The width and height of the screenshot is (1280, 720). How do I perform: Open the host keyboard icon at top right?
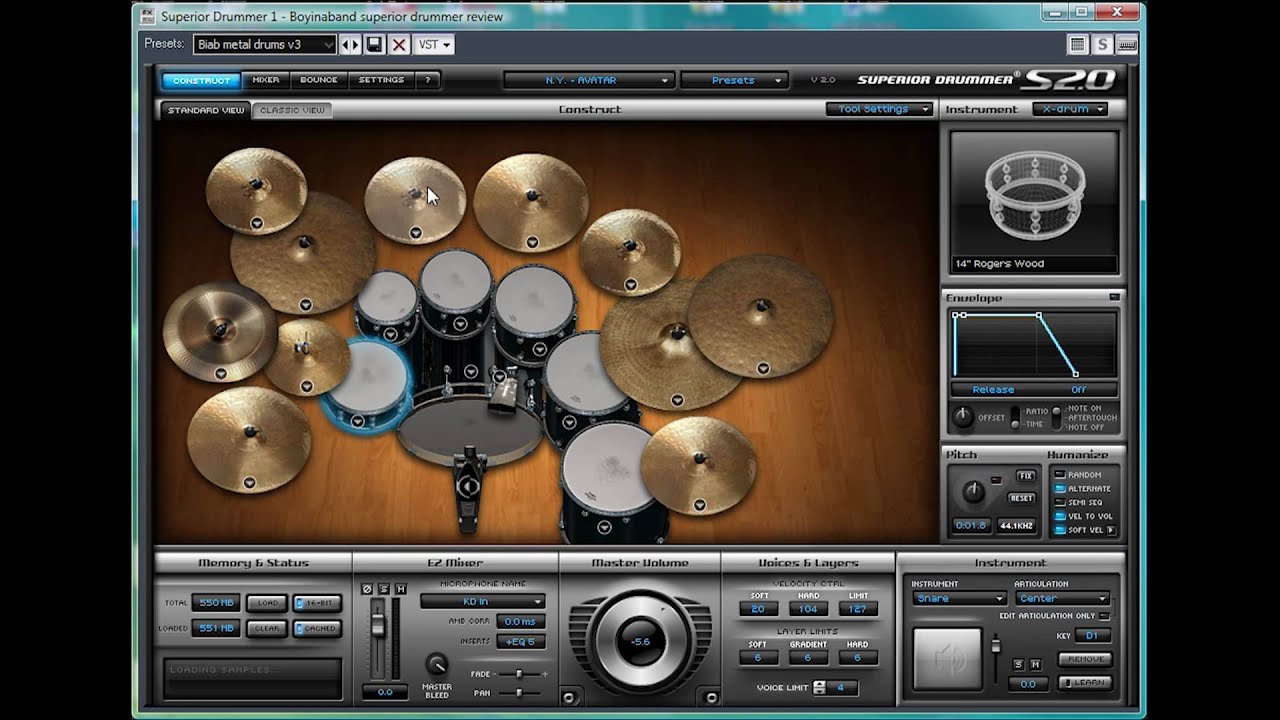pyautogui.click(x=1127, y=44)
